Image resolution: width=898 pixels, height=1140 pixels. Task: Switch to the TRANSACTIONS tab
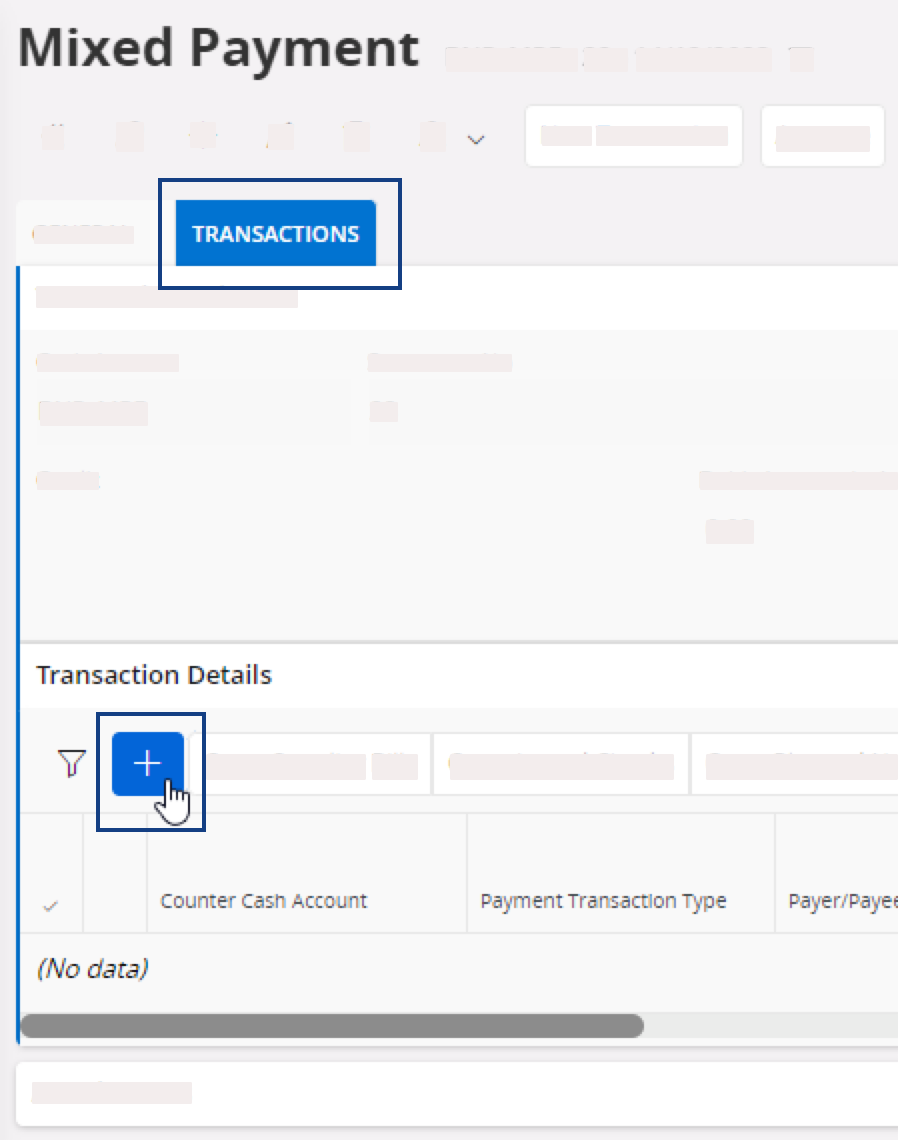[275, 234]
